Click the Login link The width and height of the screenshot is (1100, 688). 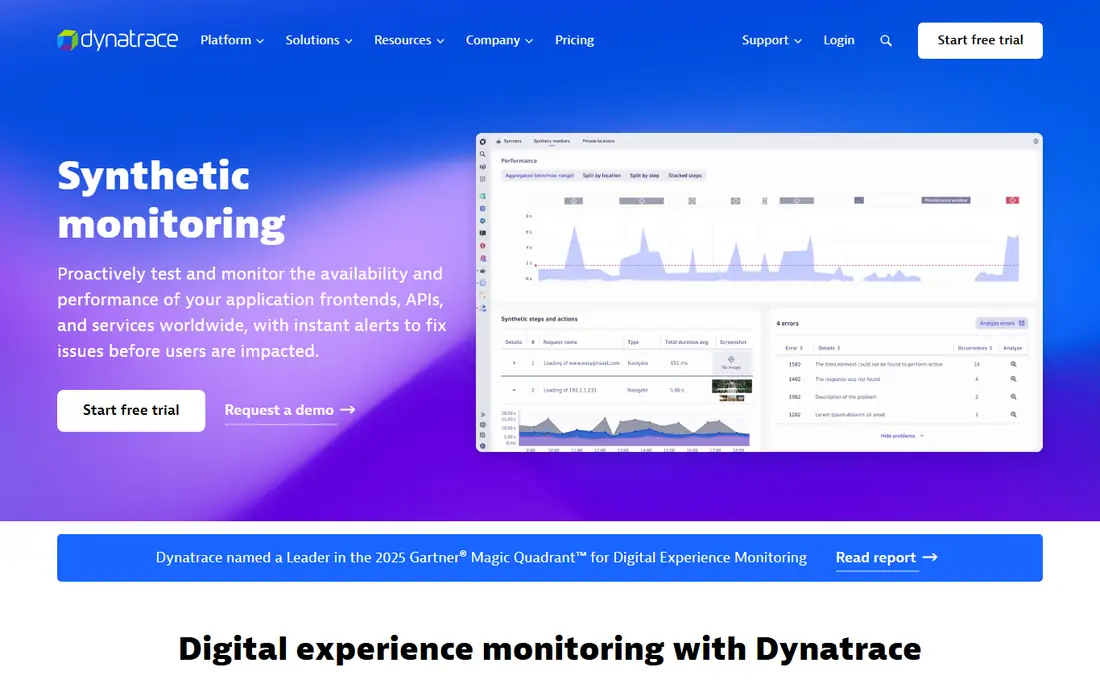(x=839, y=40)
